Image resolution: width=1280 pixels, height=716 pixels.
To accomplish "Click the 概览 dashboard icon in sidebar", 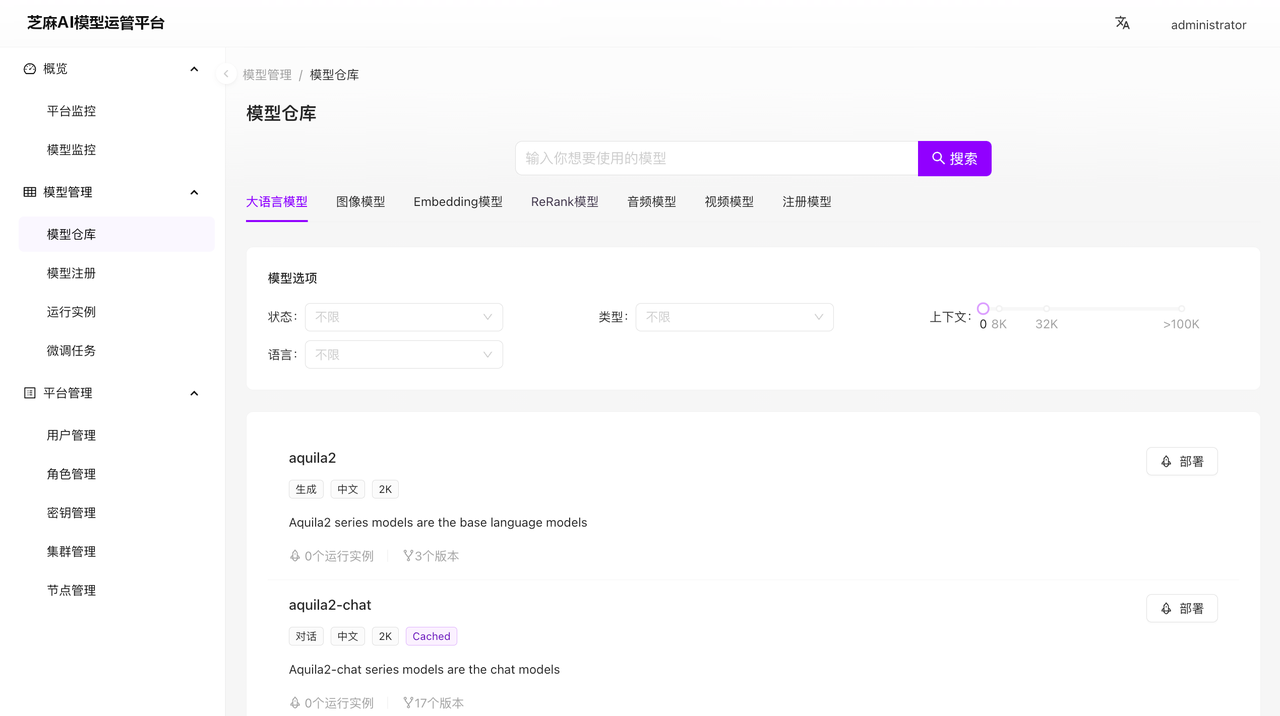I will (30, 69).
